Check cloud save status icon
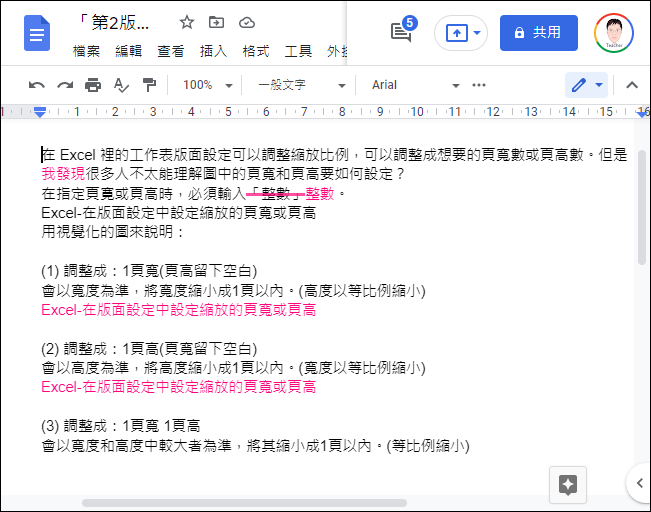The height and width of the screenshot is (512, 651). click(x=247, y=22)
